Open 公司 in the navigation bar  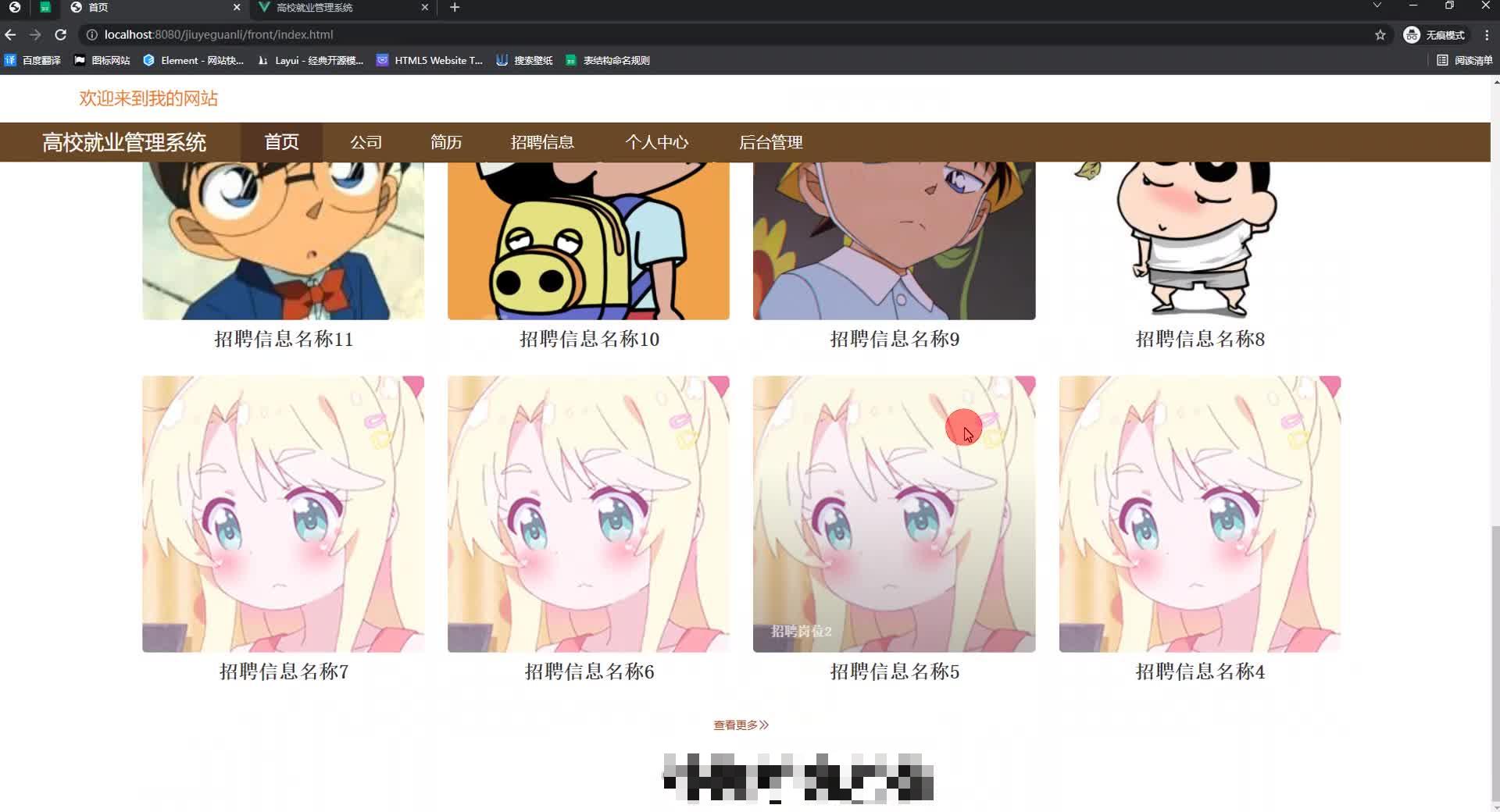point(366,142)
